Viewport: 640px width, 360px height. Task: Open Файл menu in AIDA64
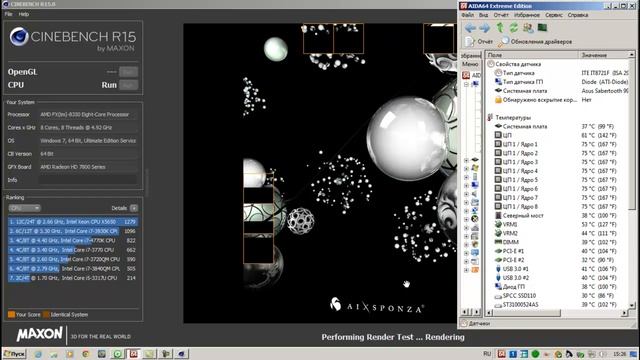pyautogui.click(x=468, y=15)
